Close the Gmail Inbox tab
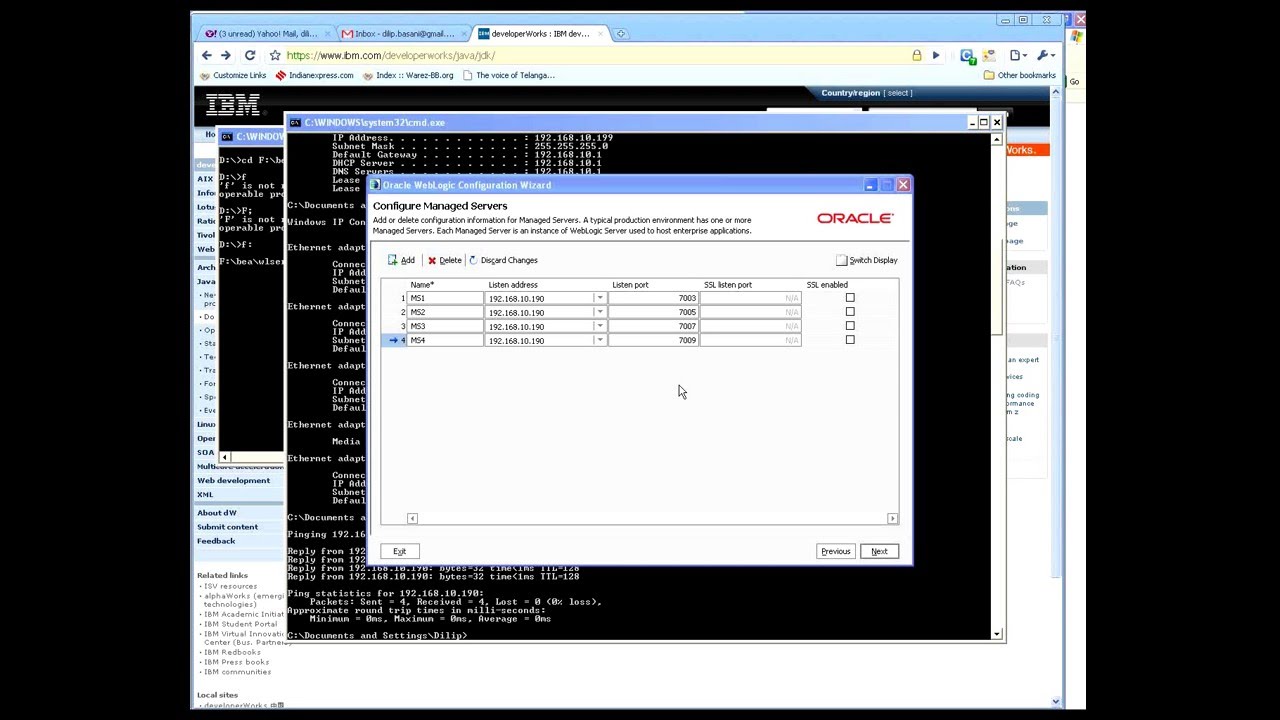The width and height of the screenshot is (1280, 720). coord(464,34)
